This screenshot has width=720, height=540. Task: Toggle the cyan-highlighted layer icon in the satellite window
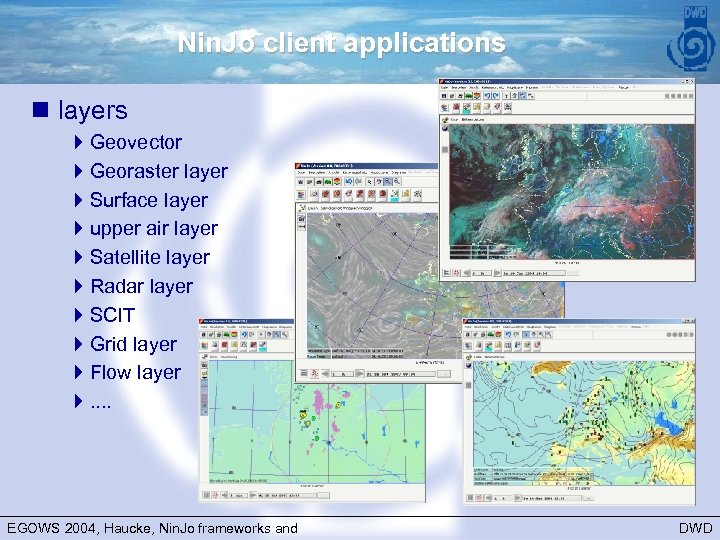pos(467,108)
